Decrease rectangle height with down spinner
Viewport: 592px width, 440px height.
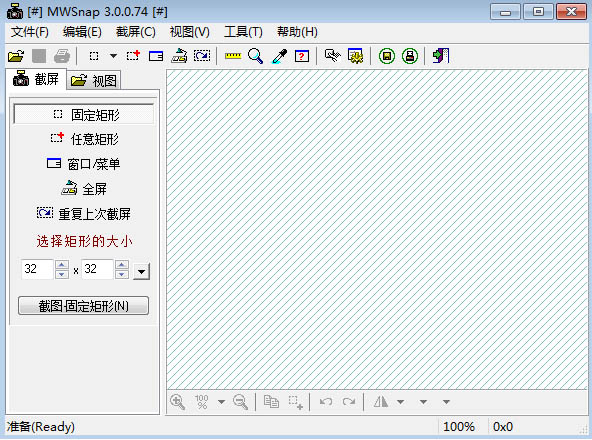click(122, 275)
